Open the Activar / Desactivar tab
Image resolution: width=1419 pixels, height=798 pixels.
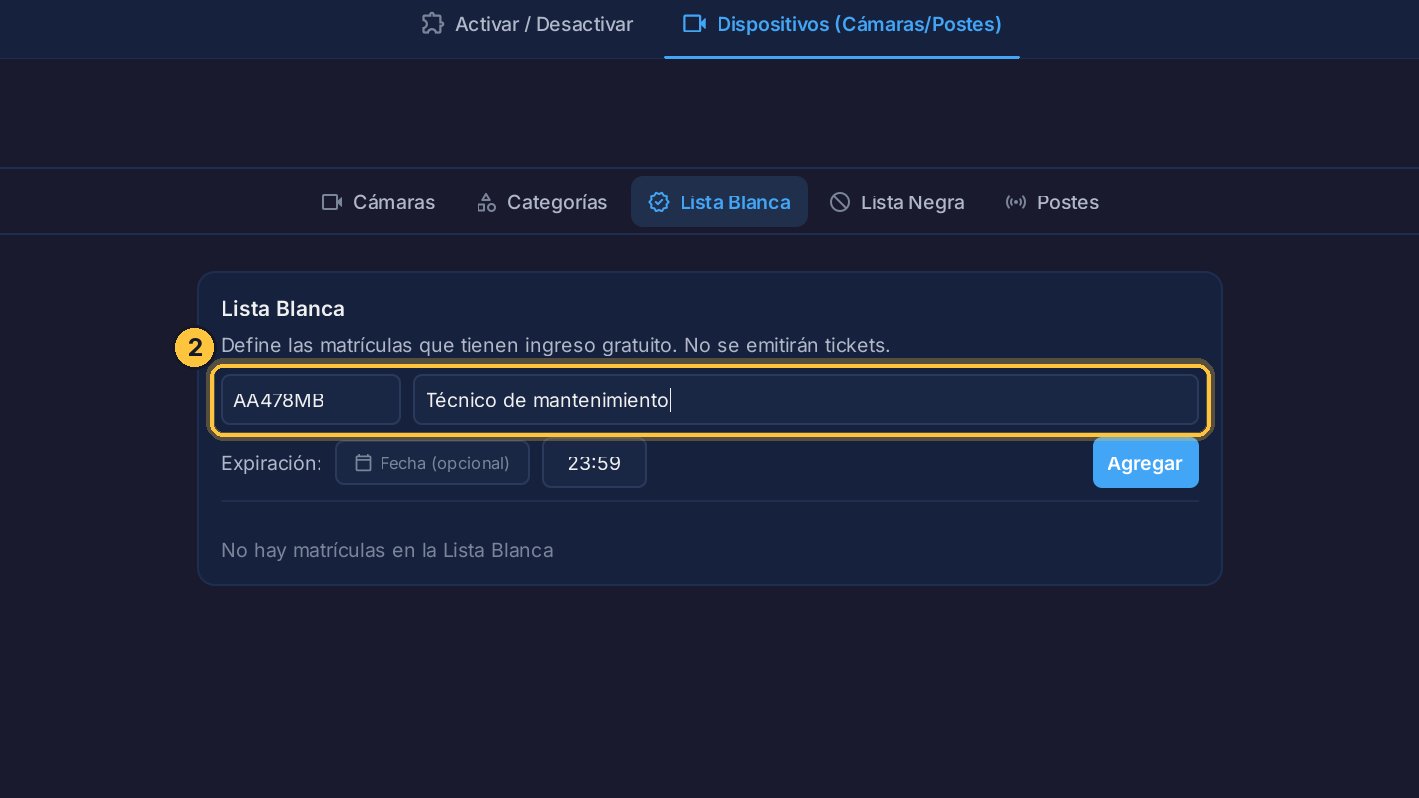[527, 24]
